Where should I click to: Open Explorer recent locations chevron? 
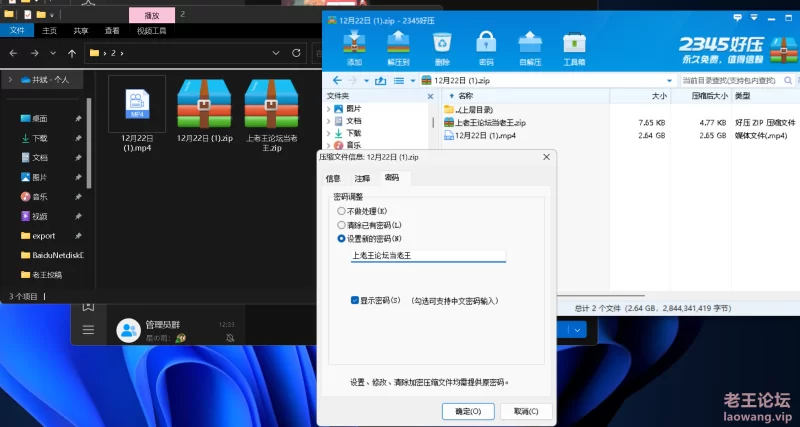[53, 53]
